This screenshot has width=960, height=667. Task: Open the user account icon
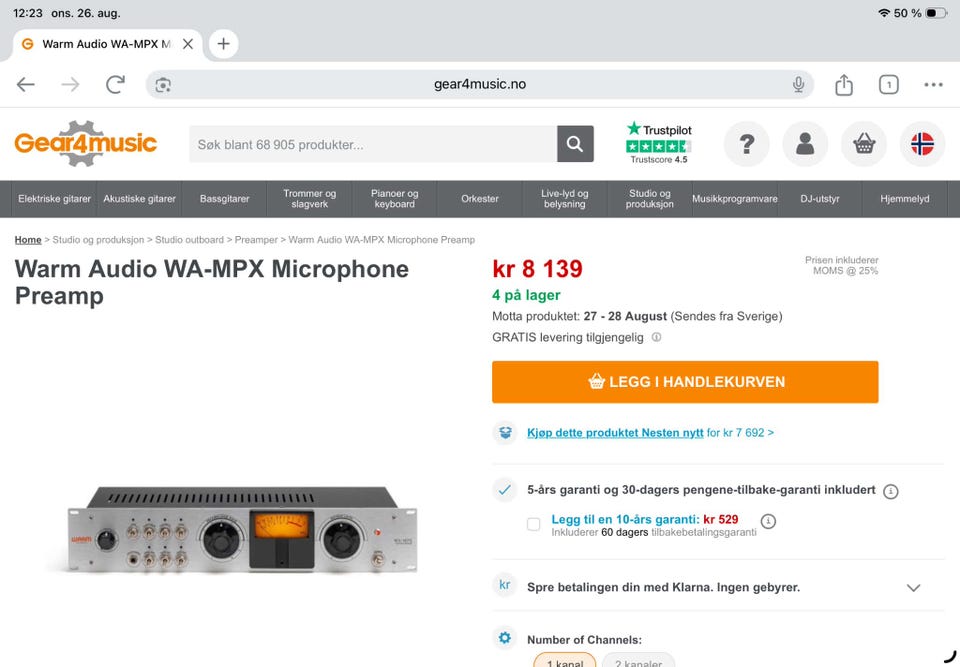805,144
